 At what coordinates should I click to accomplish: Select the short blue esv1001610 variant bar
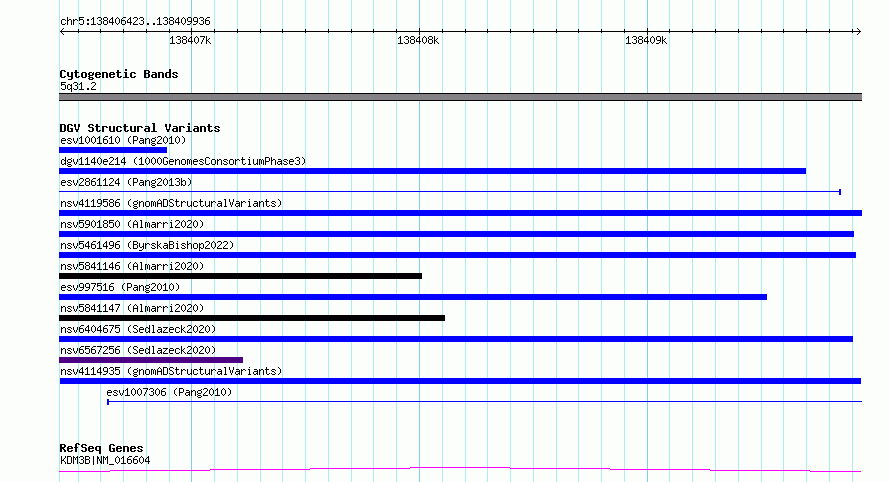[113, 150]
